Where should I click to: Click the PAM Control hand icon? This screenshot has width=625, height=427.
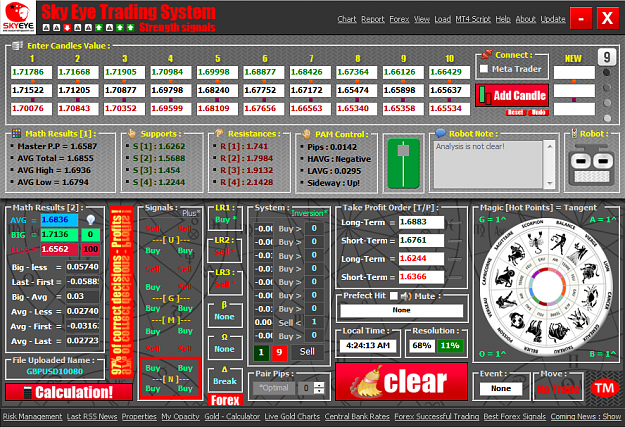coord(306,134)
